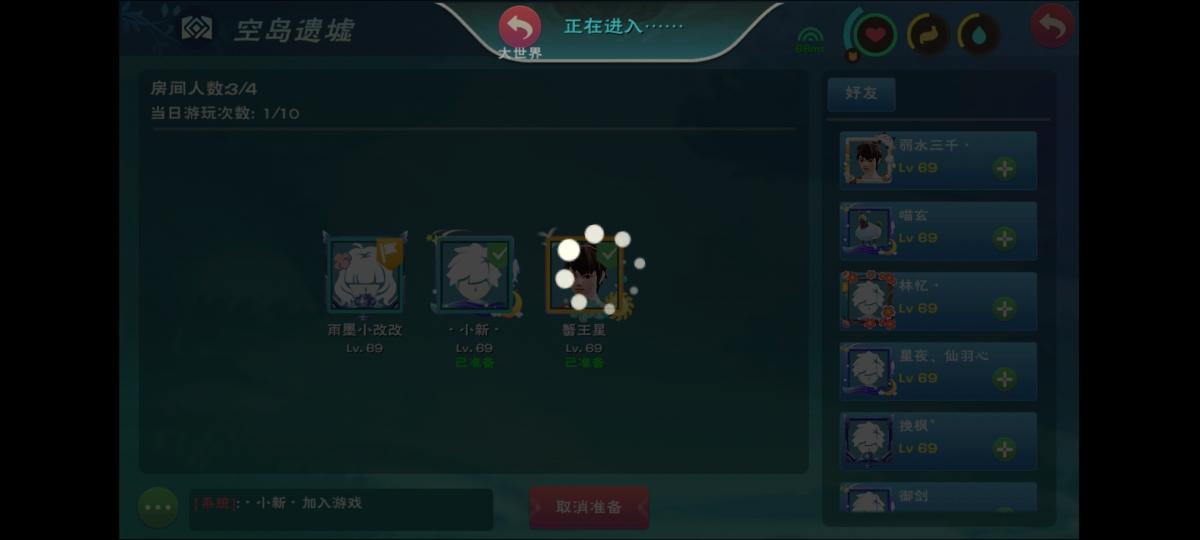Open the heart health status icon

pos(876,35)
